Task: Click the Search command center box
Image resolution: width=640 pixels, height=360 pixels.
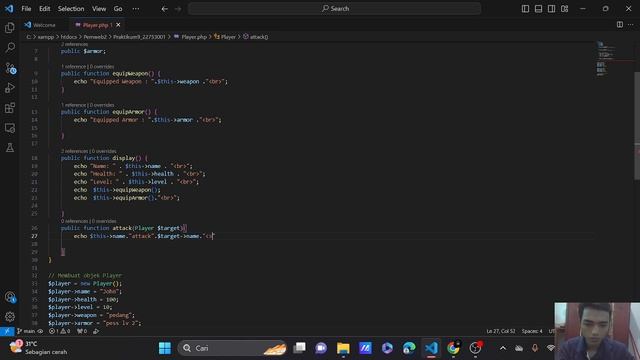Action: coord(334,9)
